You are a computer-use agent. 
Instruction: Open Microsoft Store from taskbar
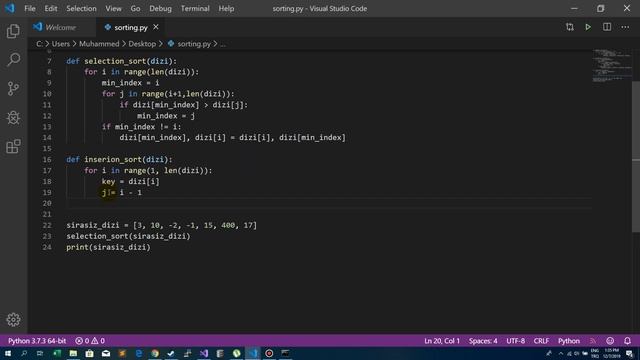[89, 353]
